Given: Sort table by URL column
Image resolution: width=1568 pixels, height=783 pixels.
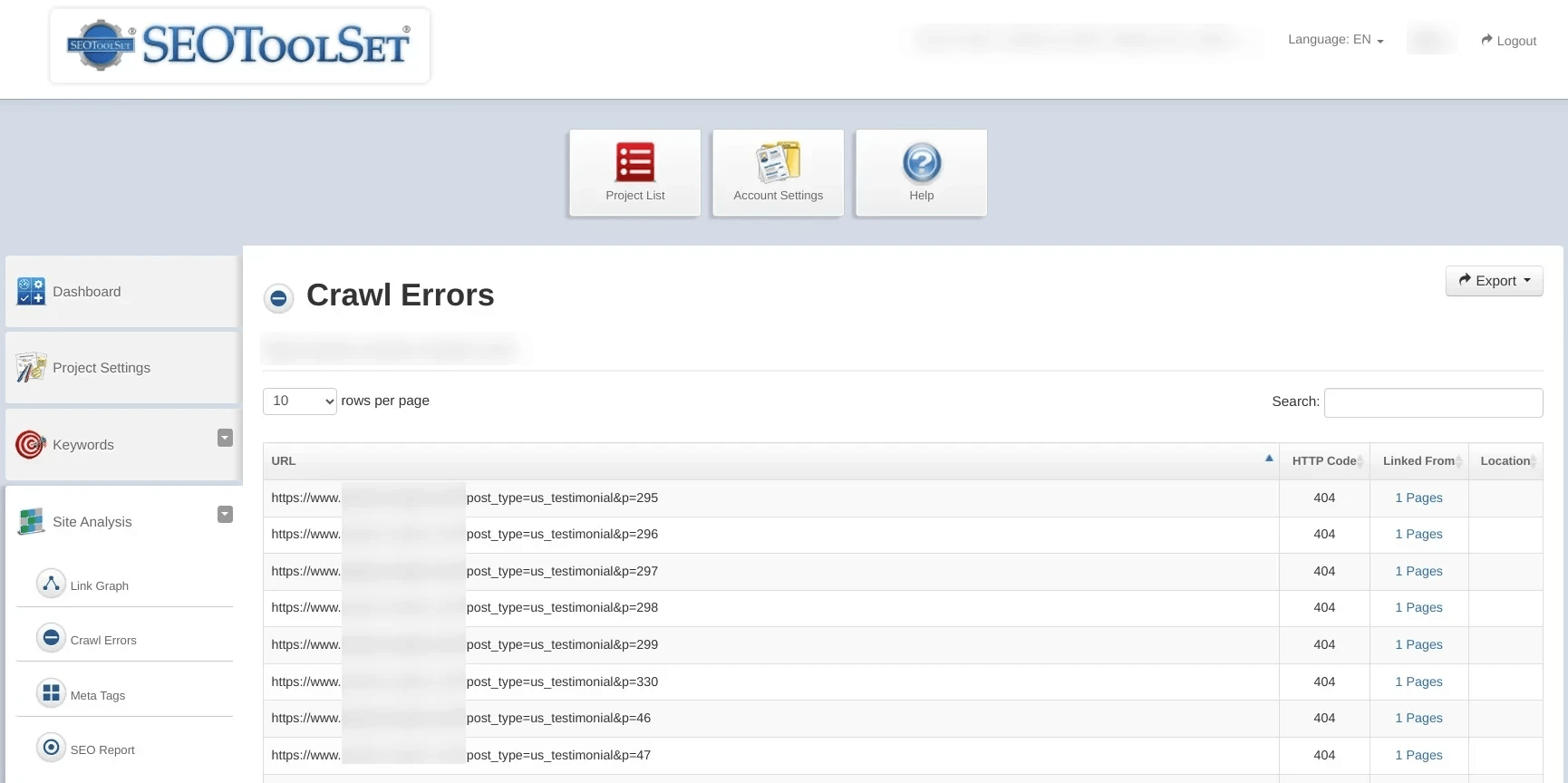Looking at the screenshot, I should point(770,461).
